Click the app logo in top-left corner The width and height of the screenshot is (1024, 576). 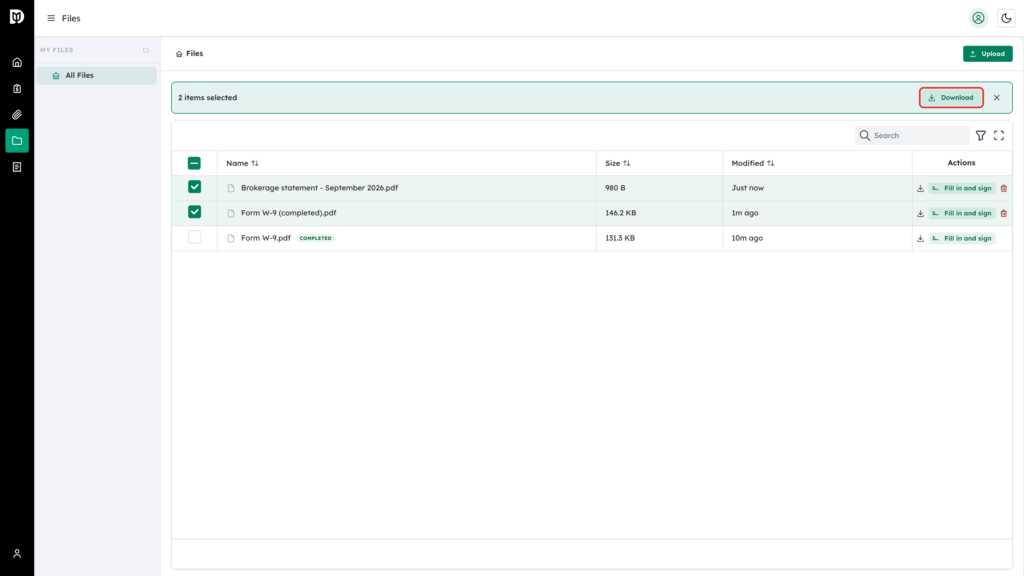[17, 17]
